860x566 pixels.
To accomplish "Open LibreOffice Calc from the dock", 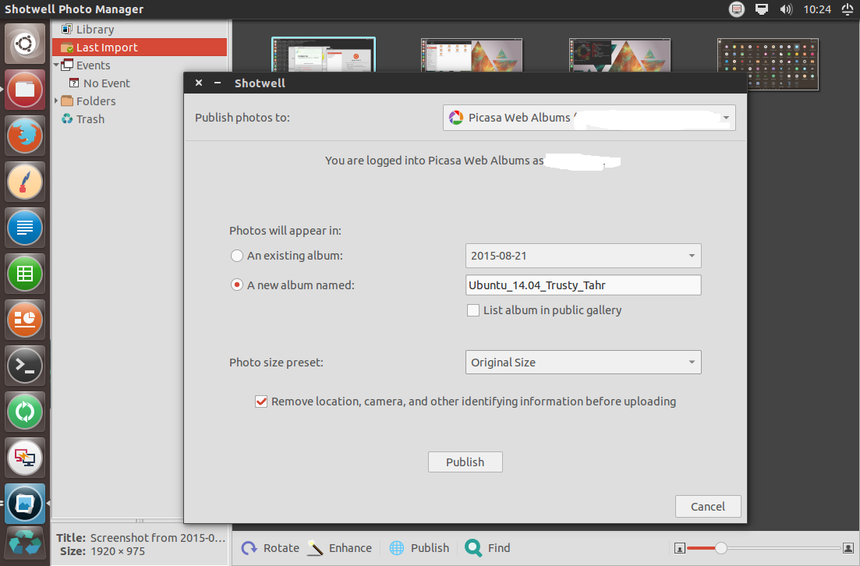I will pyautogui.click(x=25, y=273).
